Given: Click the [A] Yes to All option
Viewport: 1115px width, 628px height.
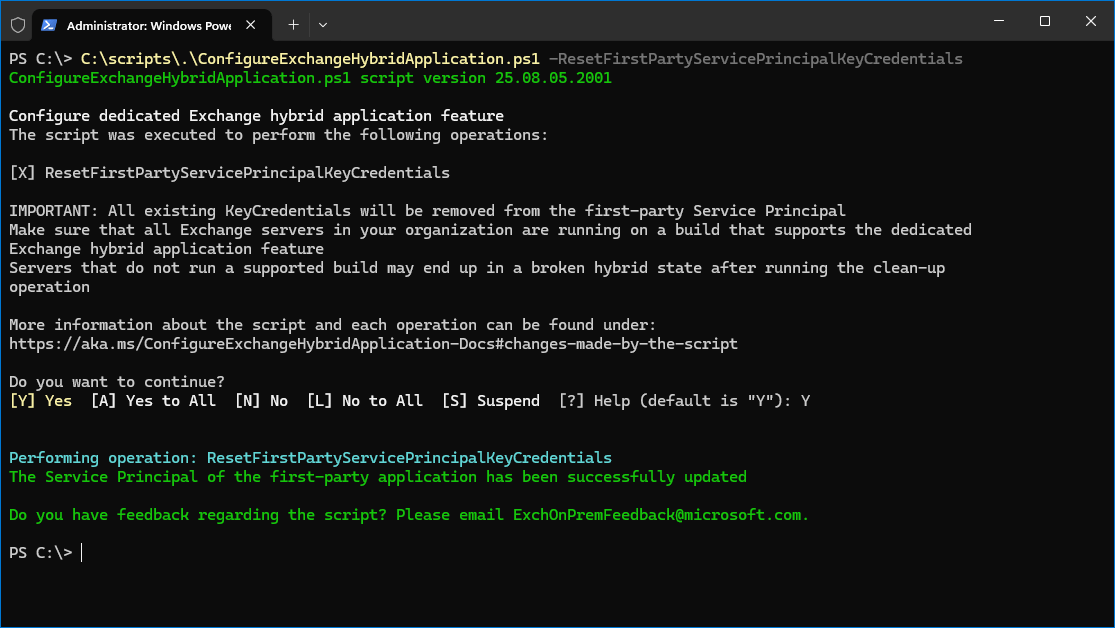Looking at the screenshot, I should pos(153,401).
